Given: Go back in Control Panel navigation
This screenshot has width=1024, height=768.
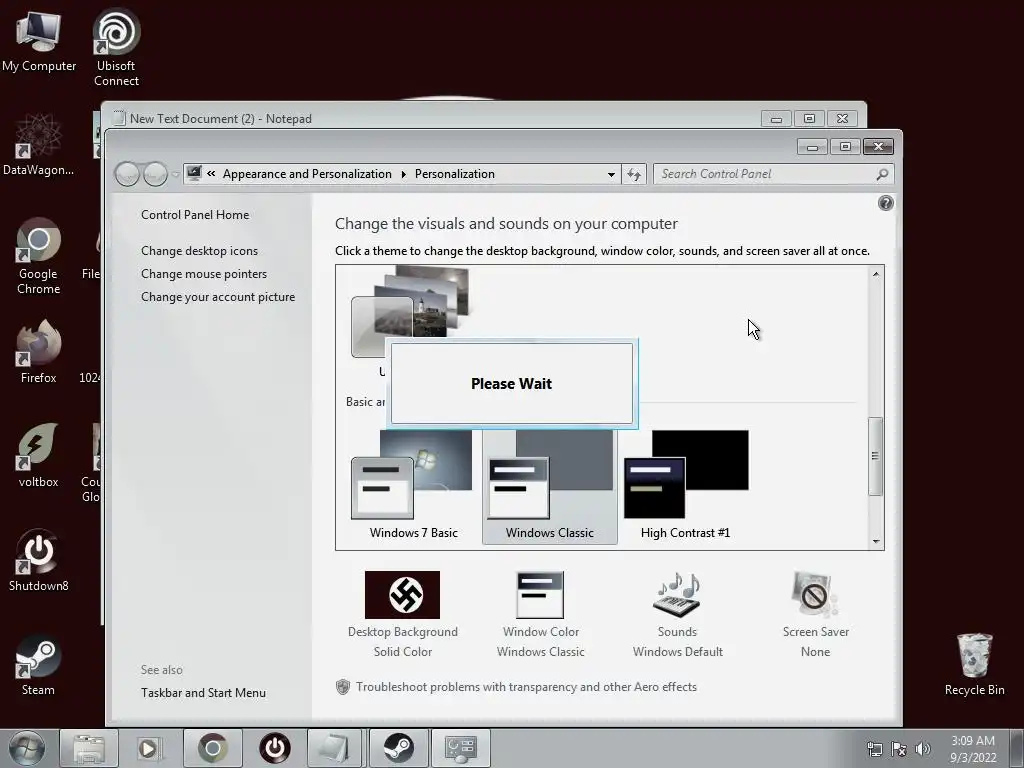Looking at the screenshot, I should pos(127,174).
